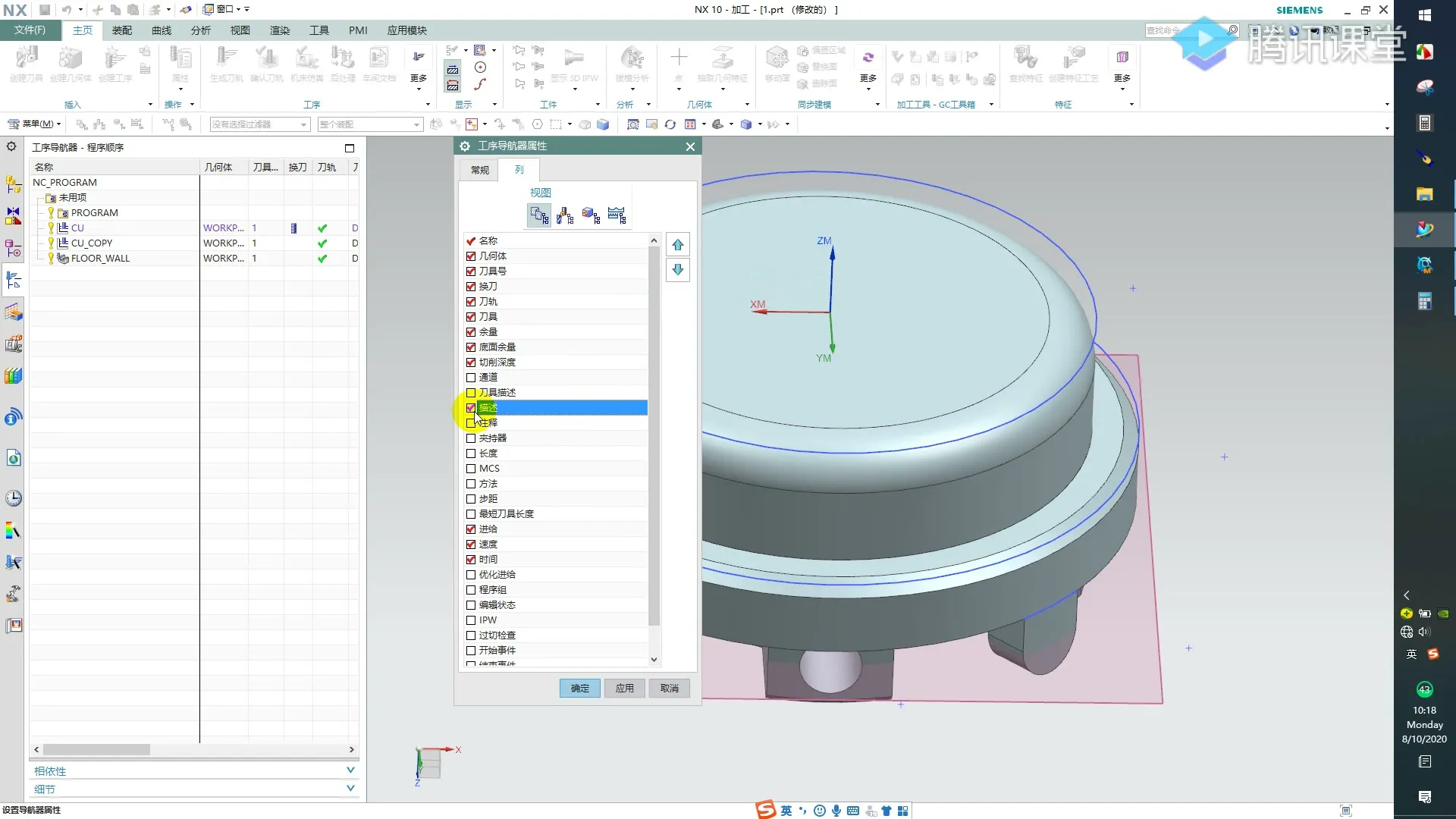1456x819 pixels.
Task: Enable the 通道 checkbox
Action: click(x=471, y=378)
